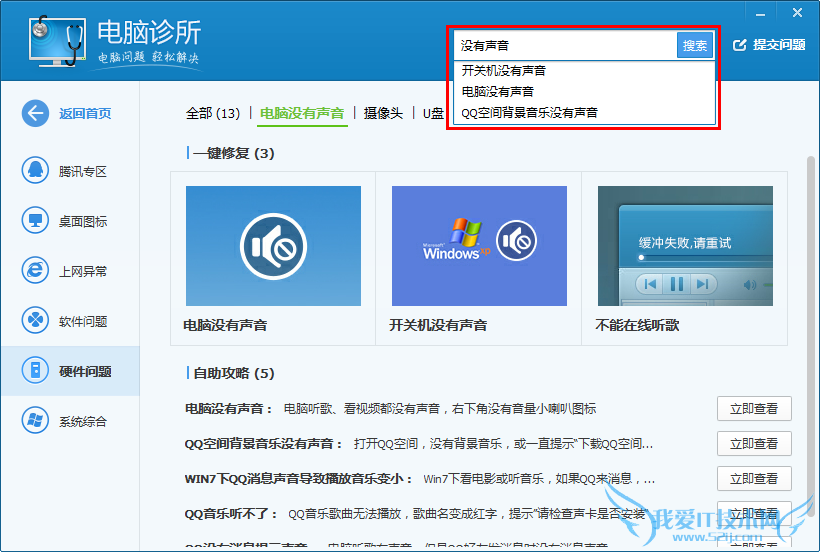This screenshot has height=552, width=820.
Task: Close the 电脑诊所 window
Action: [797, 13]
